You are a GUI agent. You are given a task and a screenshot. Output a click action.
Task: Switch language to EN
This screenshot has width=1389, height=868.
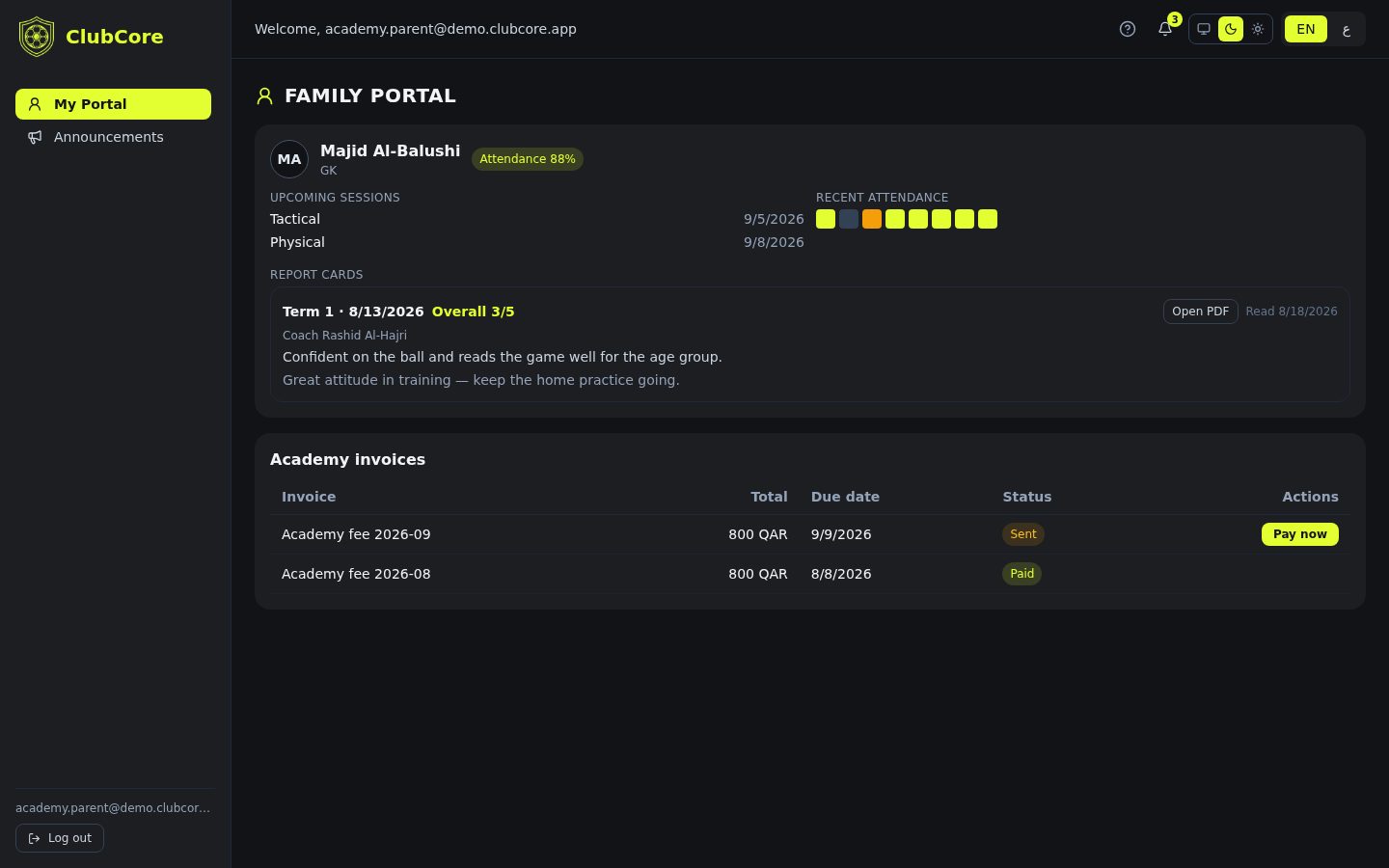pos(1306,29)
